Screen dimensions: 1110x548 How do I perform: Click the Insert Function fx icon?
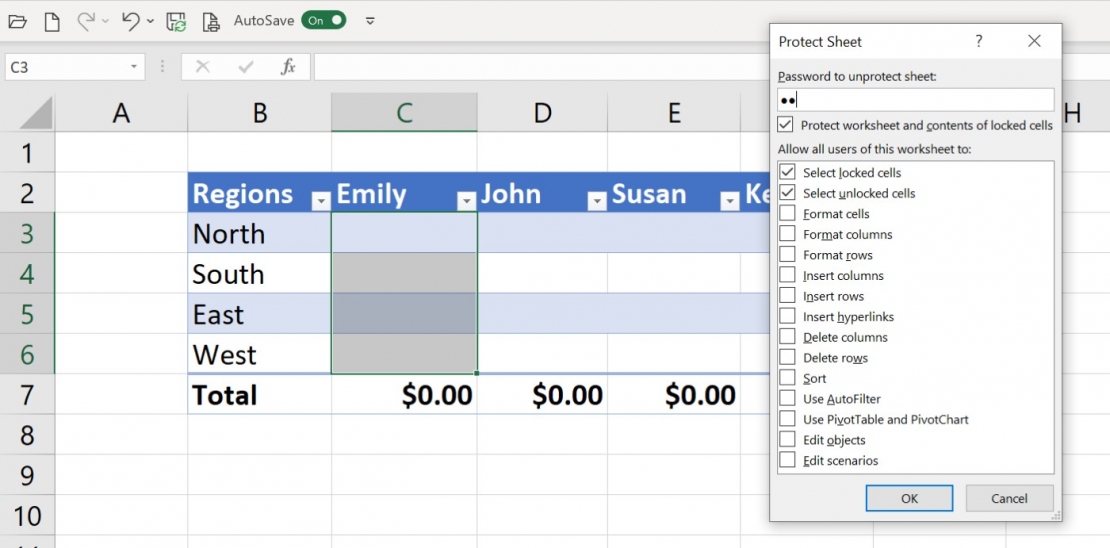point(288,67)
